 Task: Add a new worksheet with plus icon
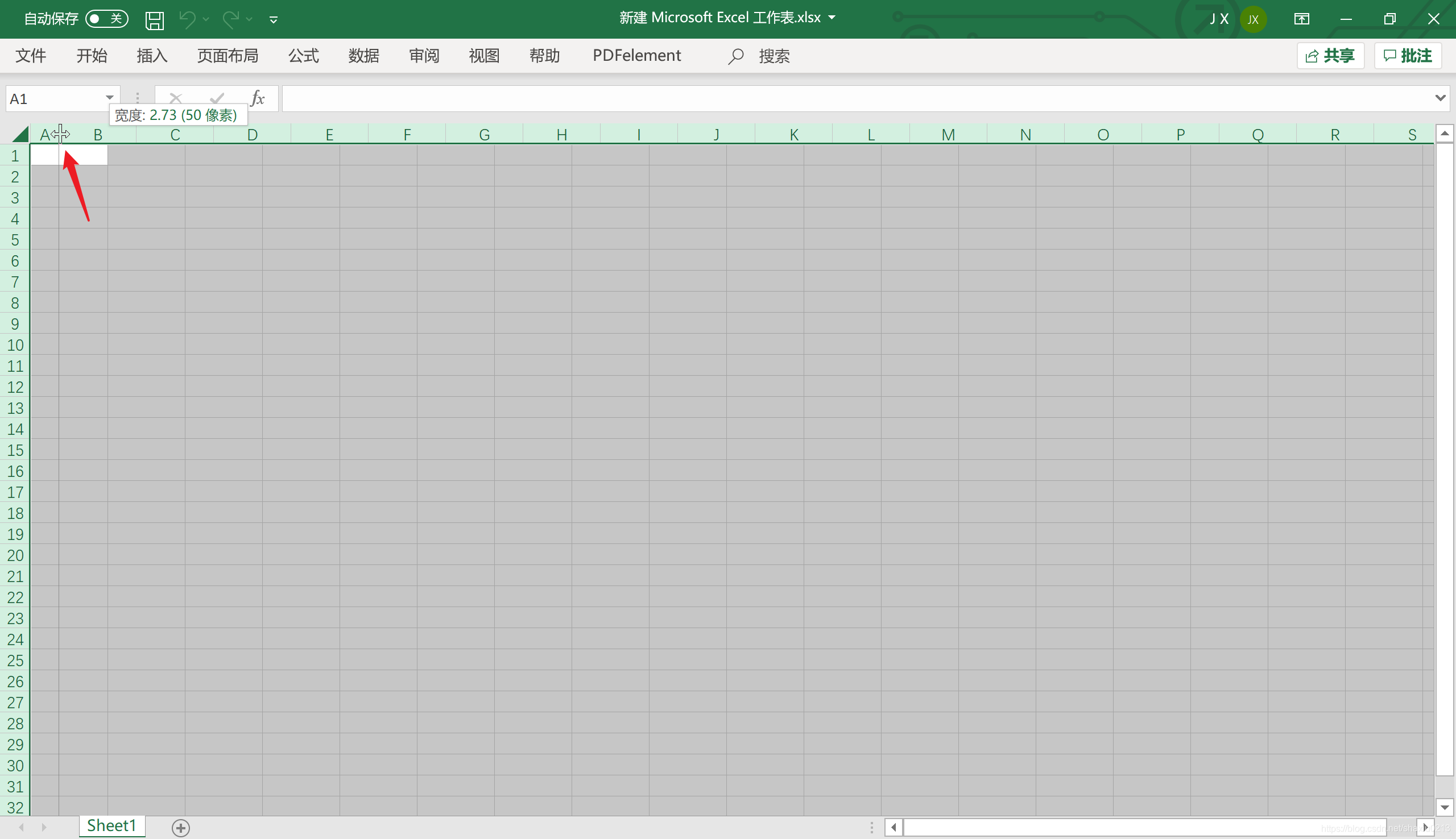tap(180, 827)
